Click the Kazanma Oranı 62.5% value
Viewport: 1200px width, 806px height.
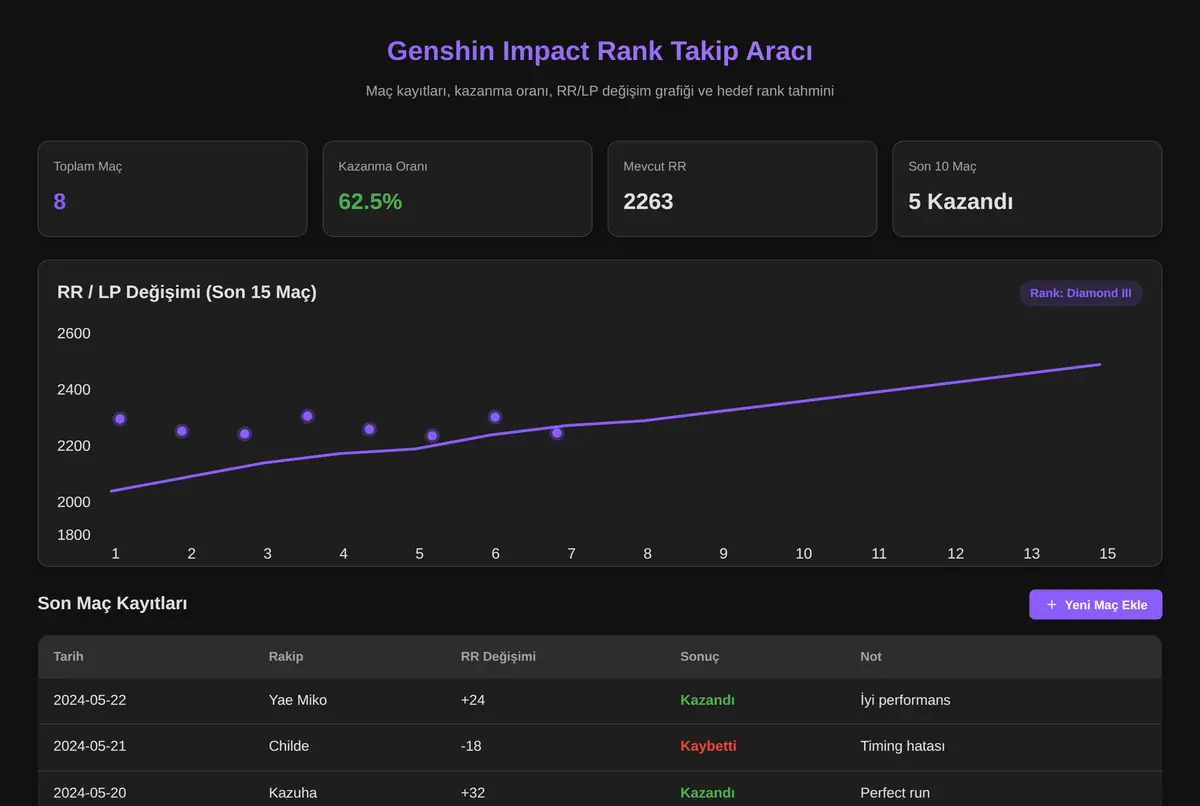click(370, 201)
